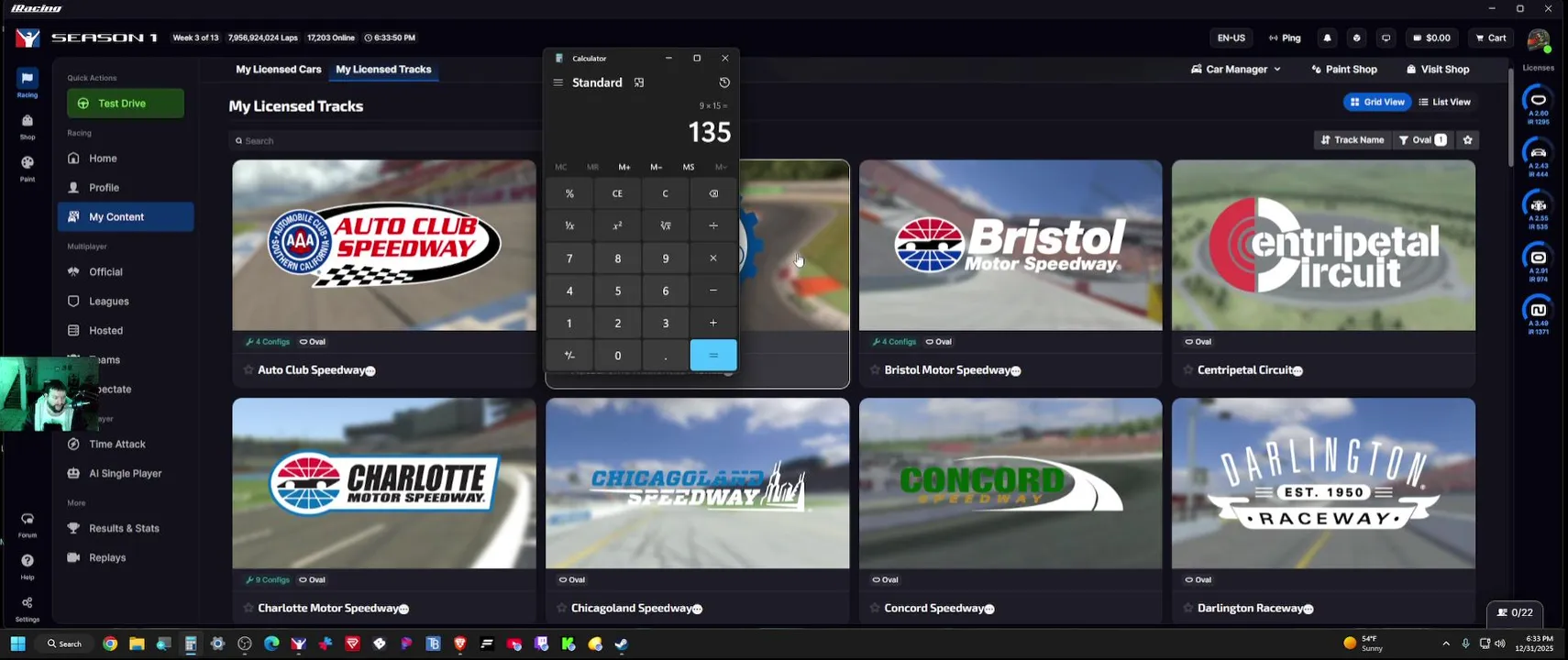Image resolution: width=1568 pixels, height=660 pixels.
Task: Click Calculator keep on top icon
Action: 639,82
